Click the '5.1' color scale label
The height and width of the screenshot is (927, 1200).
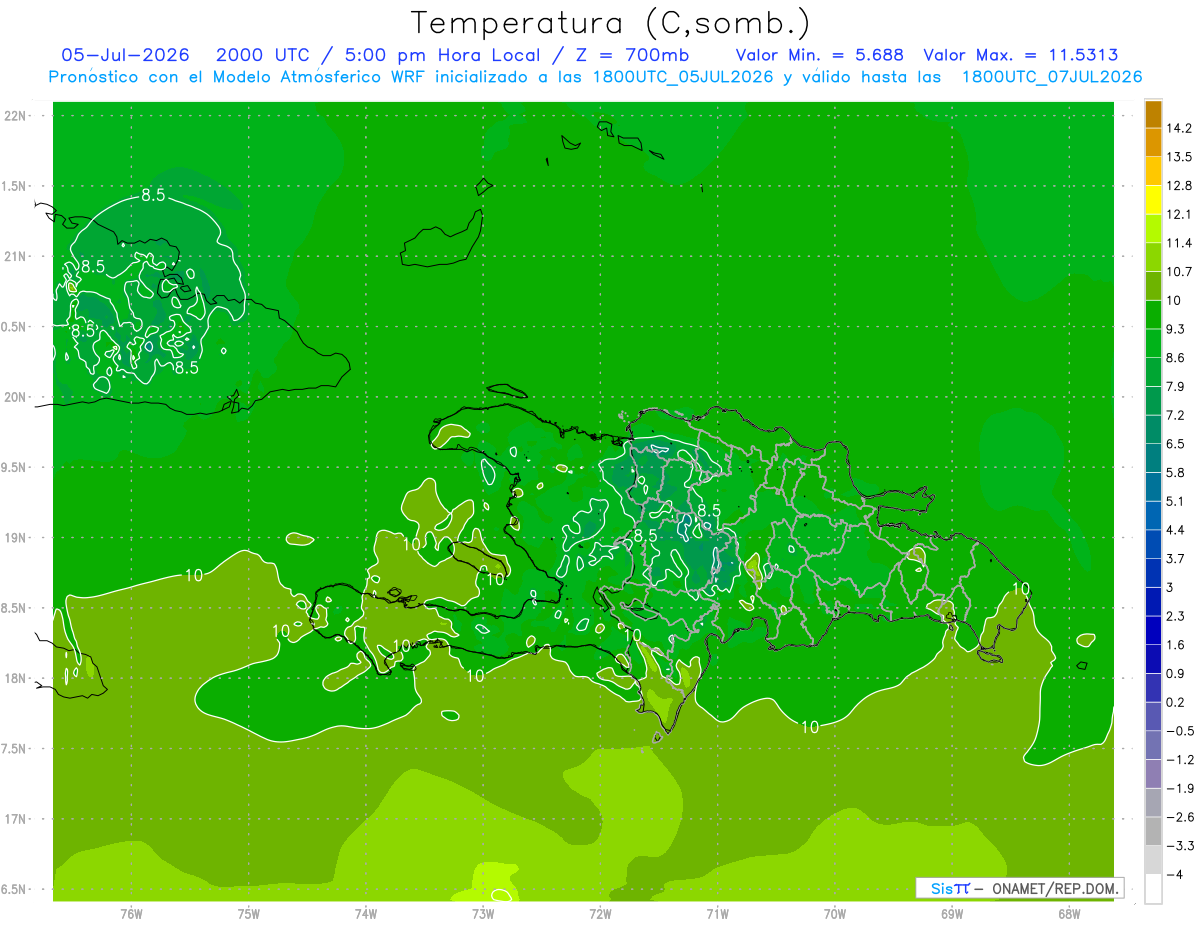[1175, 501]
